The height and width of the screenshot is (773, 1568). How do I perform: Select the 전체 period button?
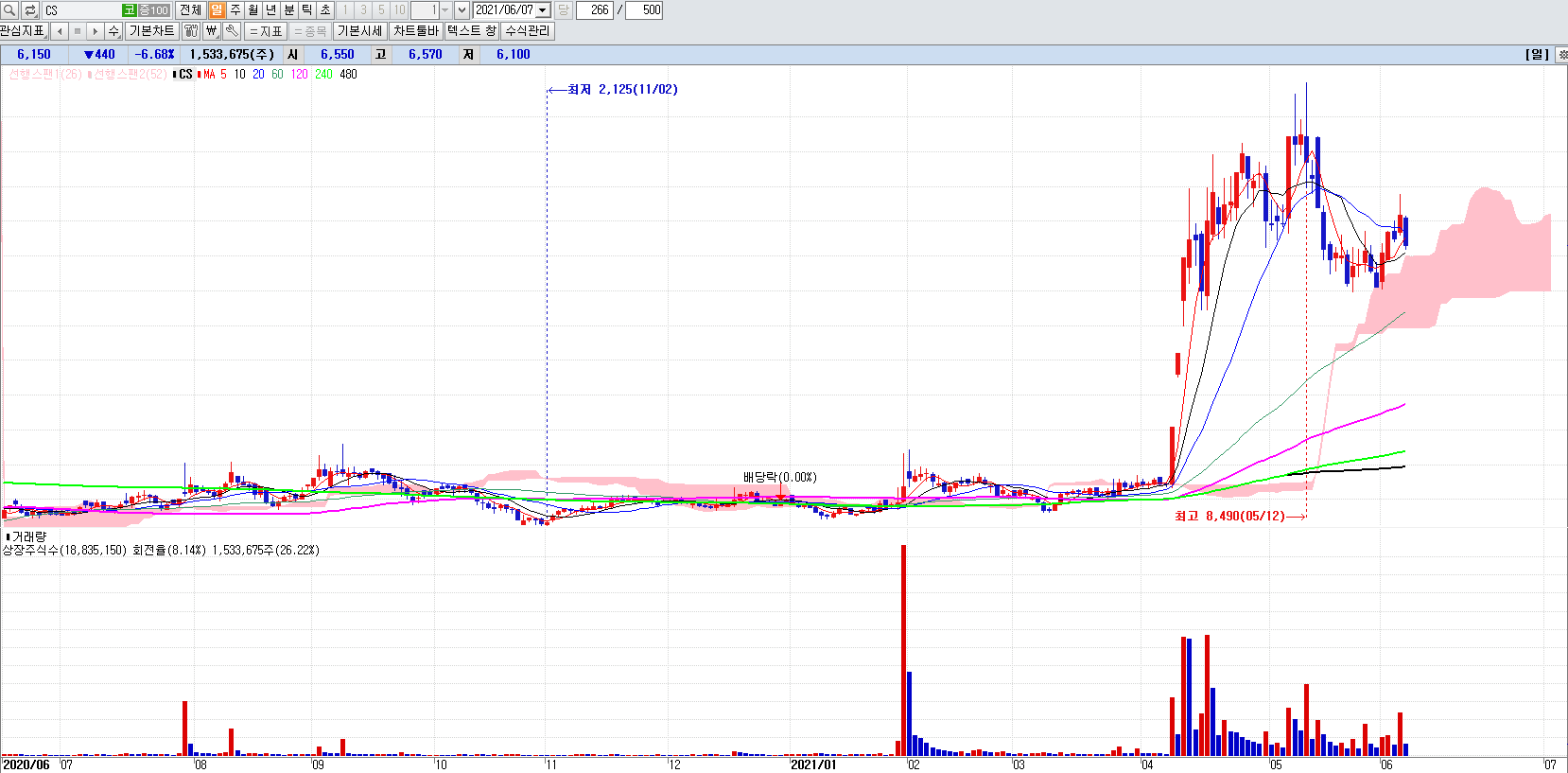coord(190,10)
